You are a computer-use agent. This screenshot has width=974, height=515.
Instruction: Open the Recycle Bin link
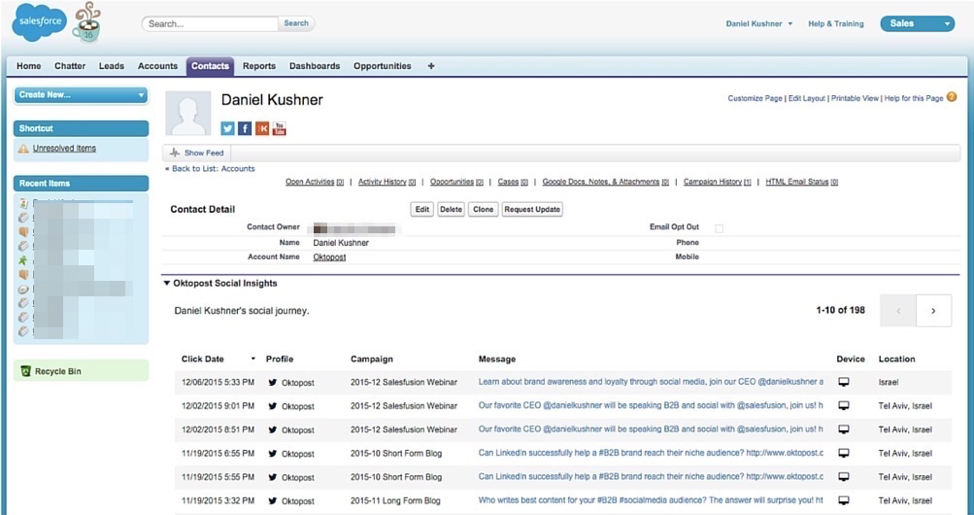coord(58,371)
